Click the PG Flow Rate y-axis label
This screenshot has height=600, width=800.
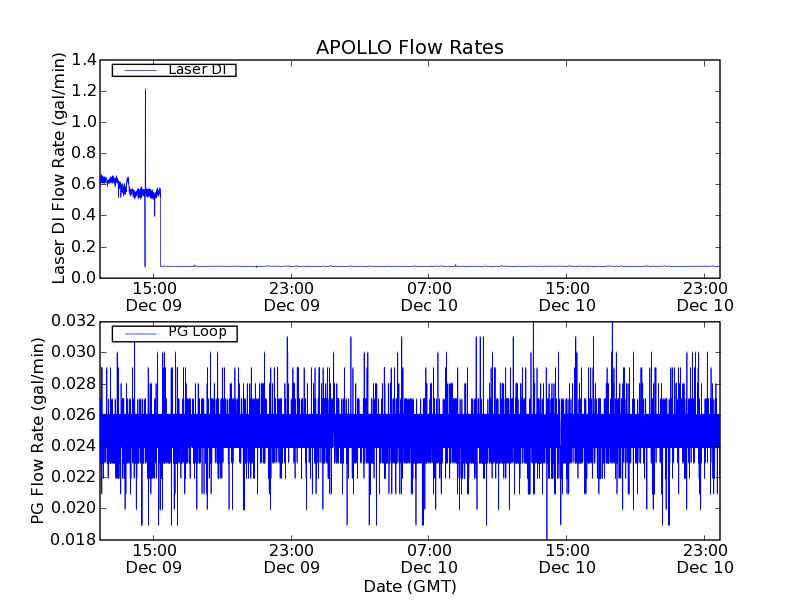39,430
